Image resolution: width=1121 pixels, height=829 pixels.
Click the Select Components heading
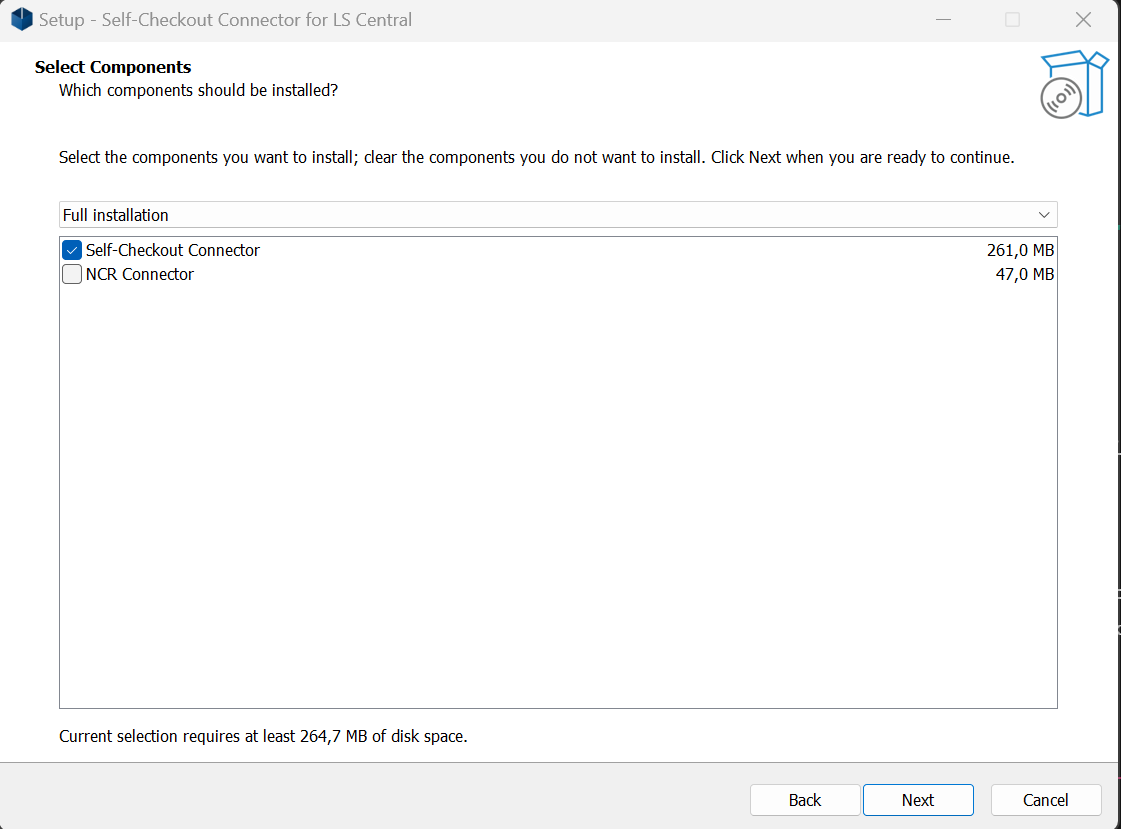pyautogui.click(x=113, y=67)
